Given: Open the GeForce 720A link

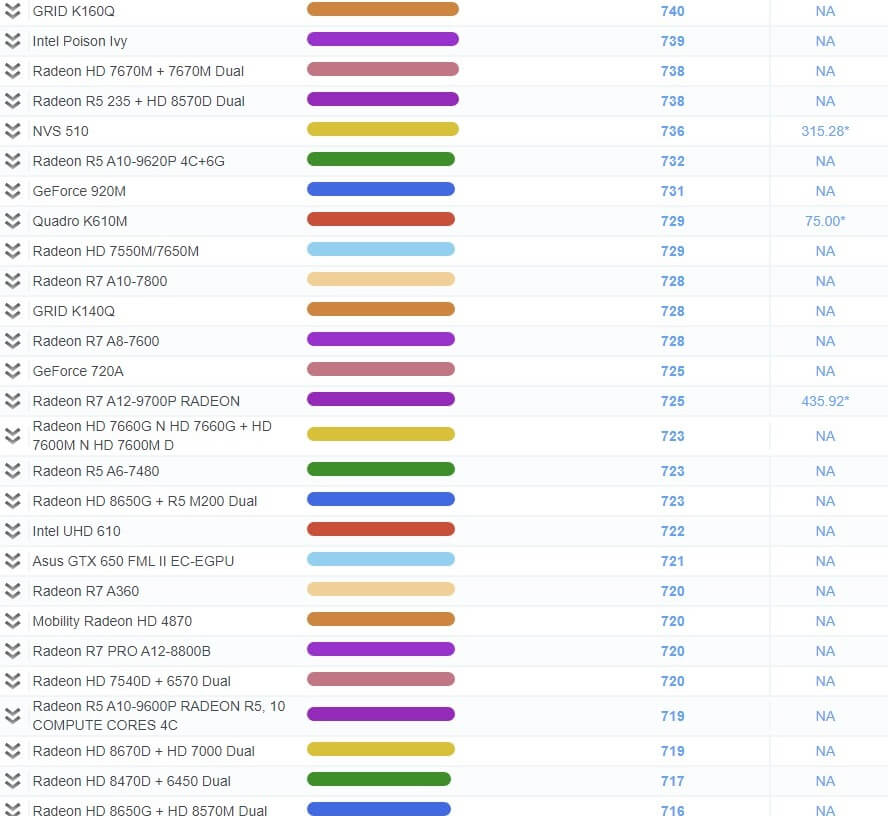Looking at the screenshot, I should (x=78, y=371).
